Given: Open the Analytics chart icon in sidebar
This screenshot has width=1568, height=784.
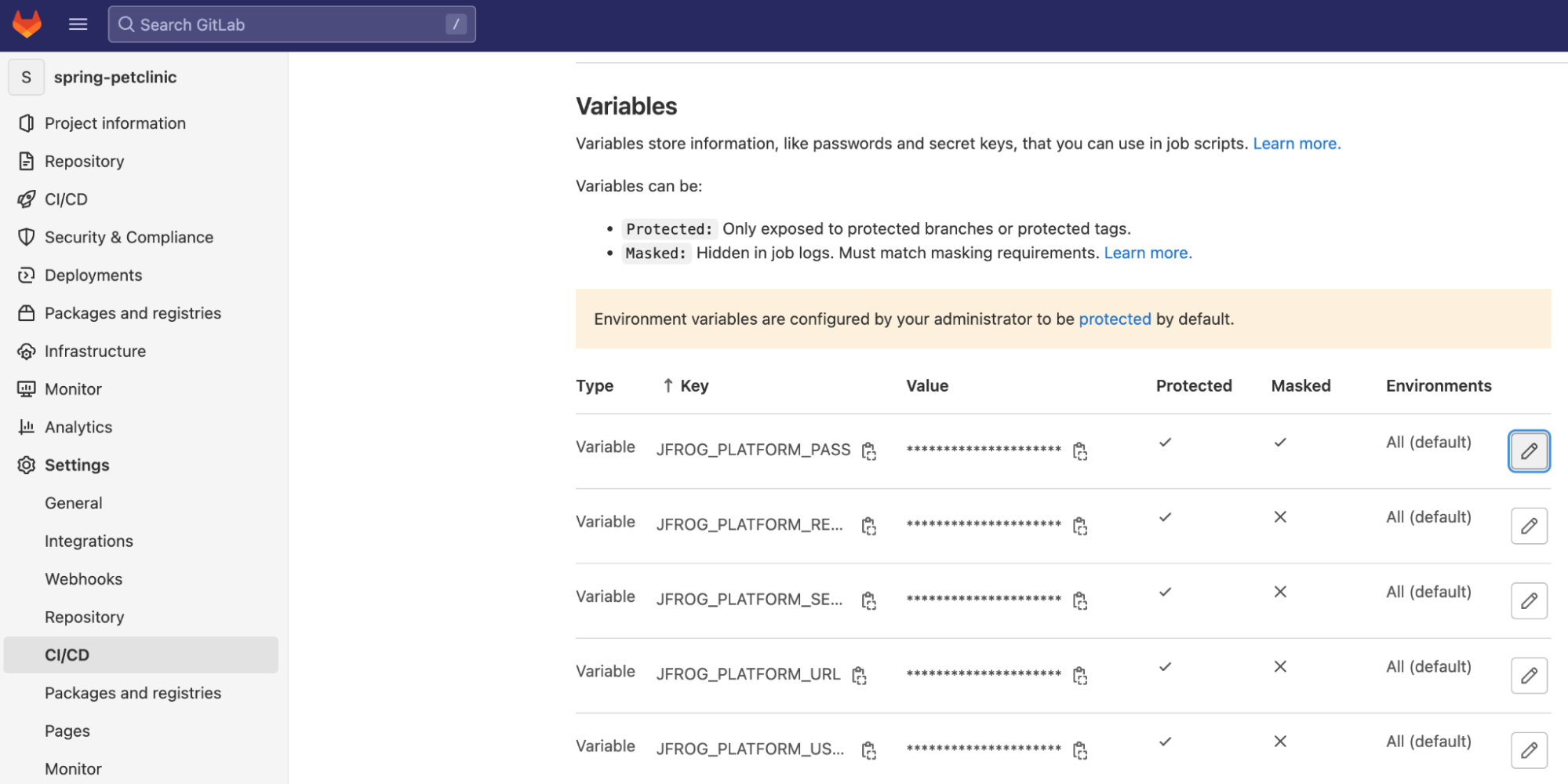Looking at the screenshot, I should pos(26,426).
